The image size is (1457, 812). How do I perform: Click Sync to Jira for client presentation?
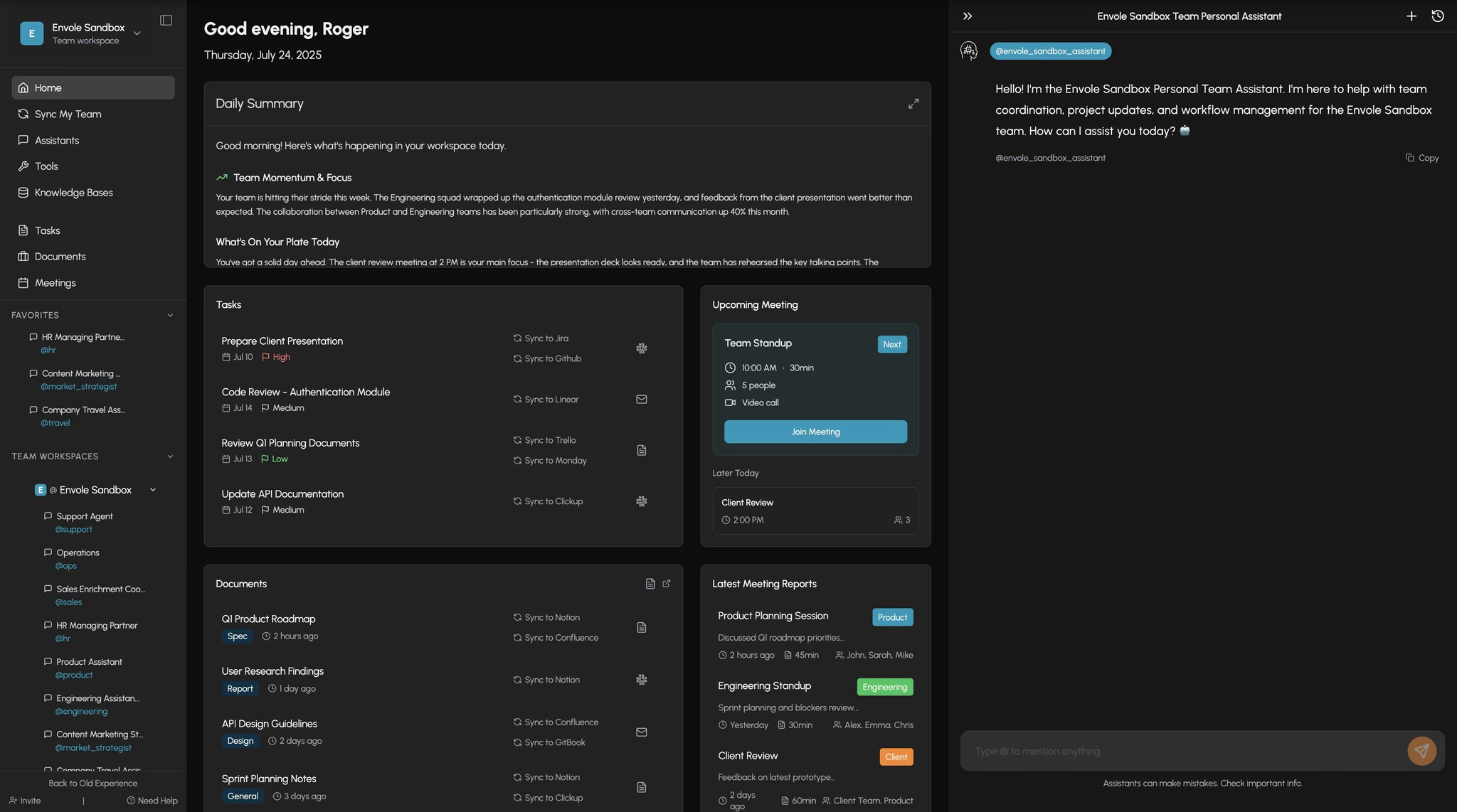coord(545,338)
